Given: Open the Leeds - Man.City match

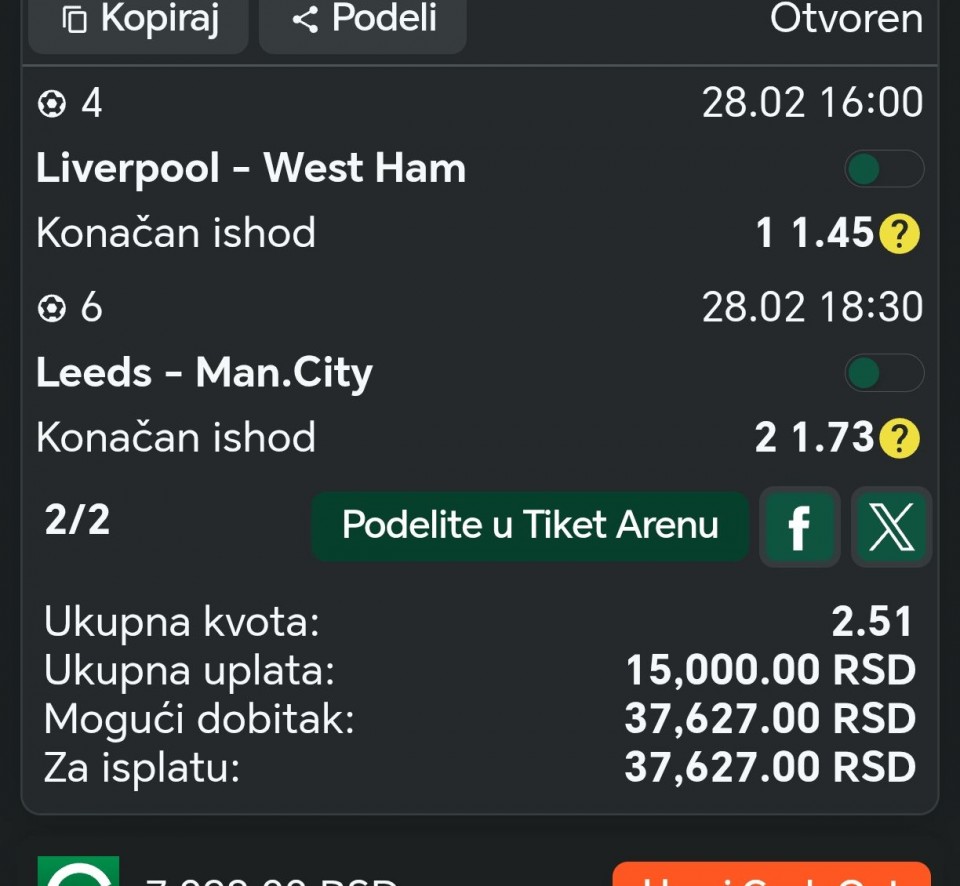Looking at the screenshot, I should (204, 373).
